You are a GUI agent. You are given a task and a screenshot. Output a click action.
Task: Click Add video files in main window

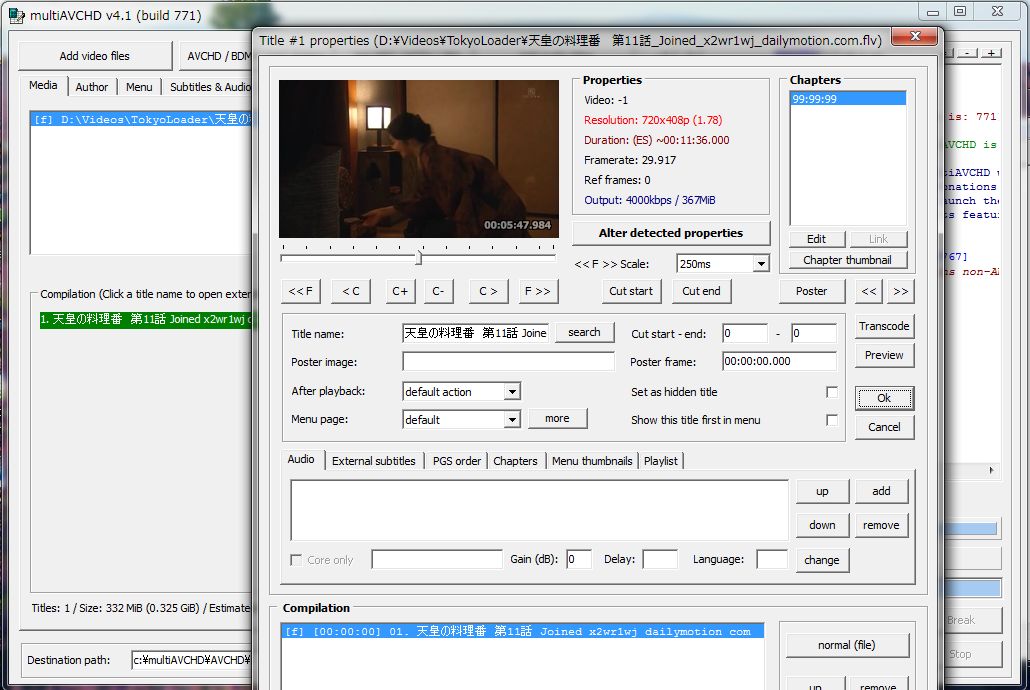pyautogui.click(x=95, y=57)
